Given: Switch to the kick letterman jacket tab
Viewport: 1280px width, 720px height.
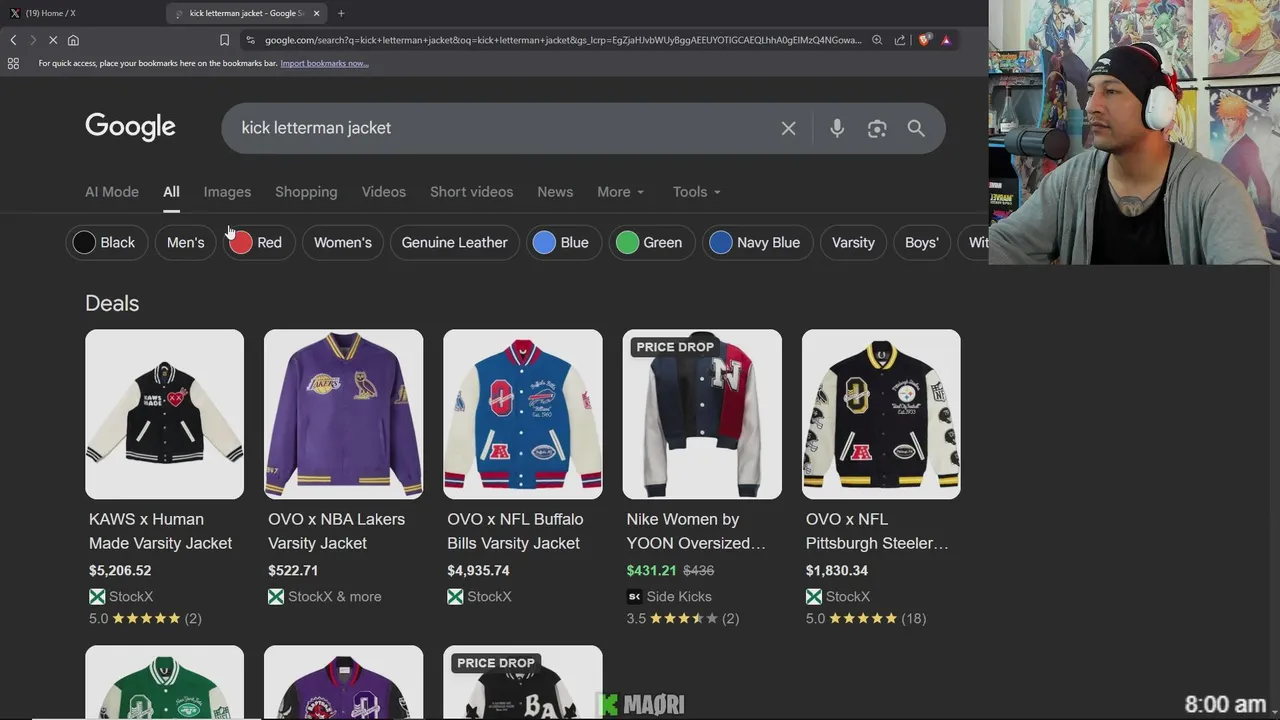Looking at the screenshot, I should 247,13.
